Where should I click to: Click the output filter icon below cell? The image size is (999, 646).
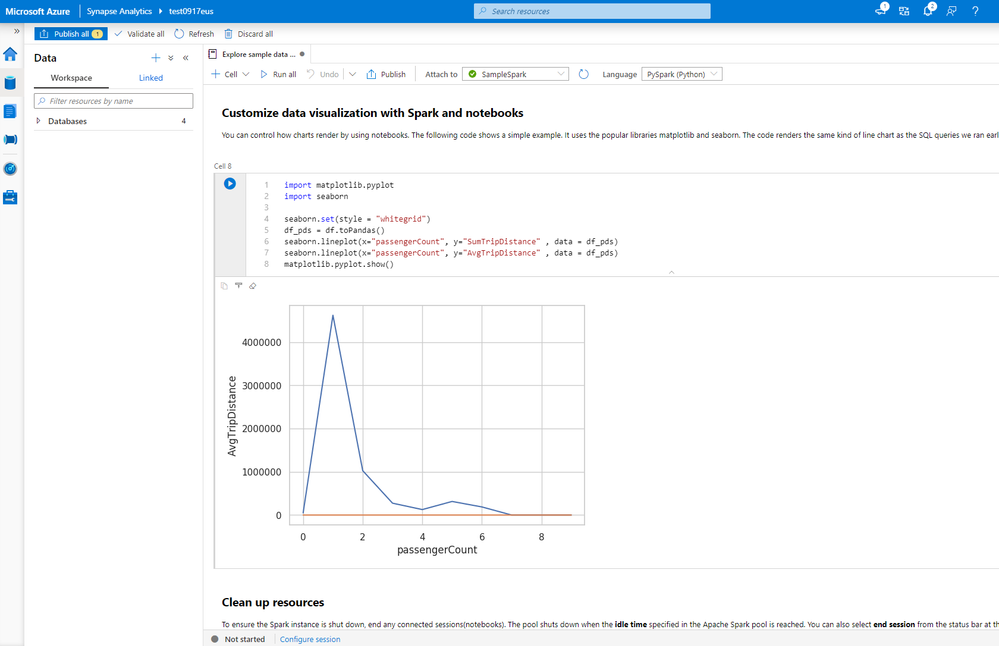[x=238, y=286]
